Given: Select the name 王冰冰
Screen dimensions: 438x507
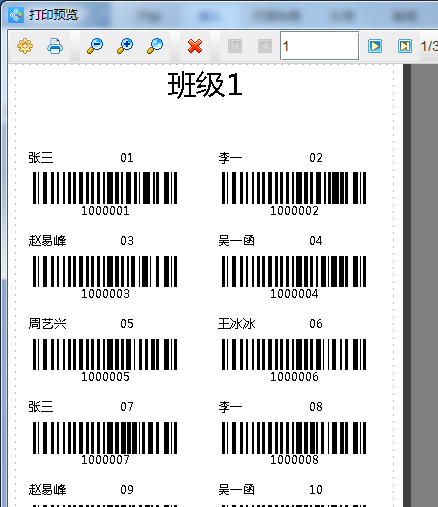Looking at the screenshot, I should pos(237,324).
